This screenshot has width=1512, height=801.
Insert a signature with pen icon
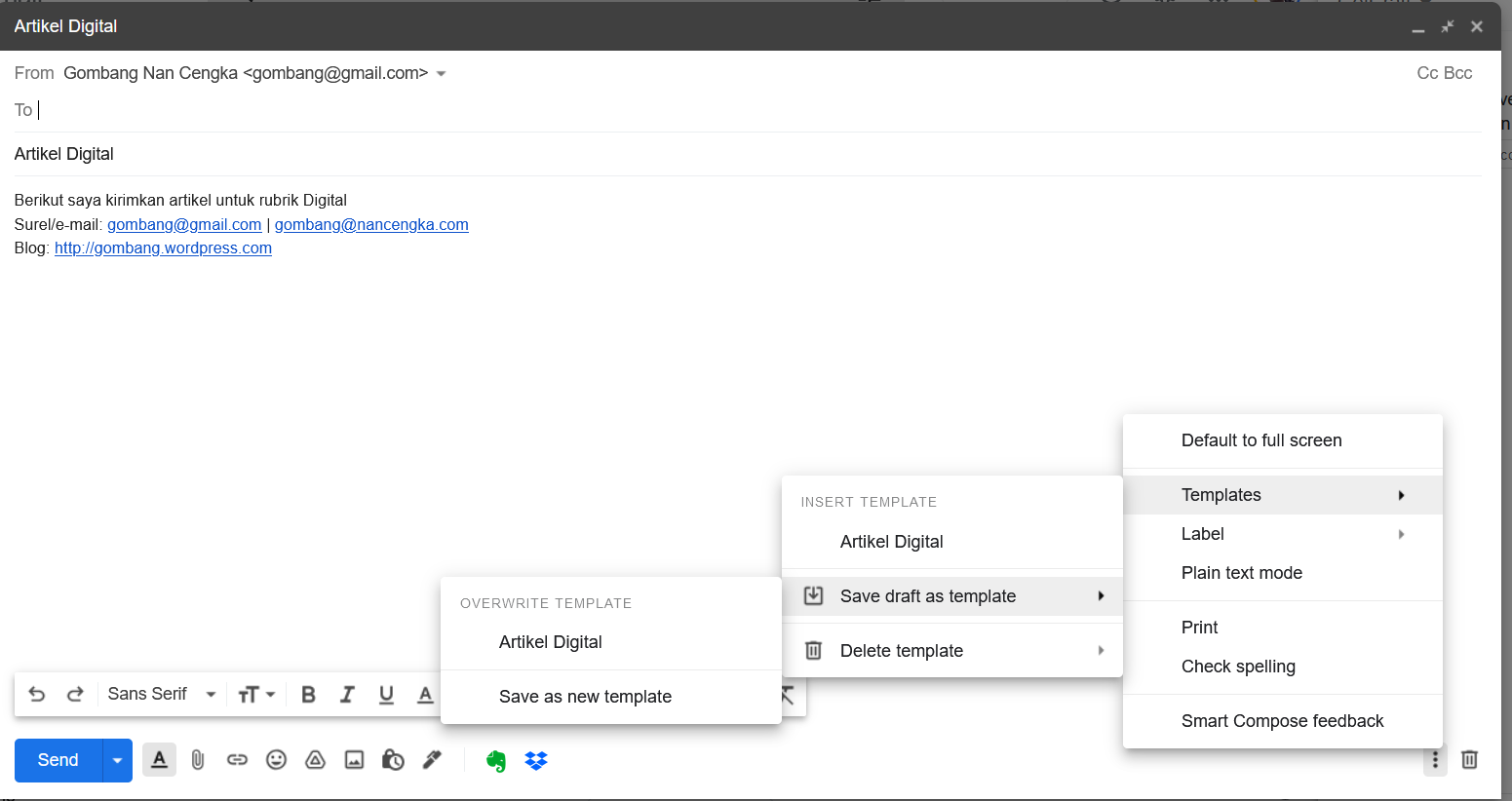coord(432,760)
